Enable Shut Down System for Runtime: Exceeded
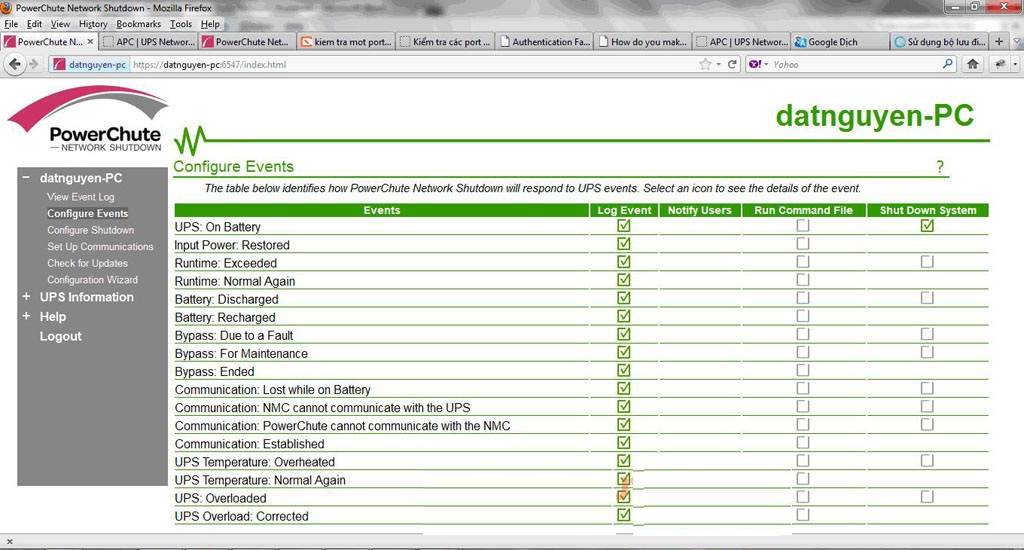Screen dimensions: 1024x550 [x=927, y=261]
